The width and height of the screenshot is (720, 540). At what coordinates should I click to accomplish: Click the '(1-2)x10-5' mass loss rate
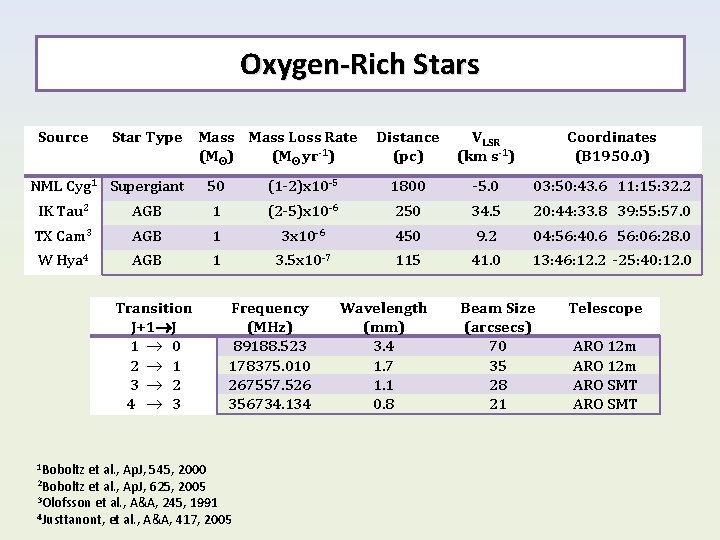coord(303,186)
